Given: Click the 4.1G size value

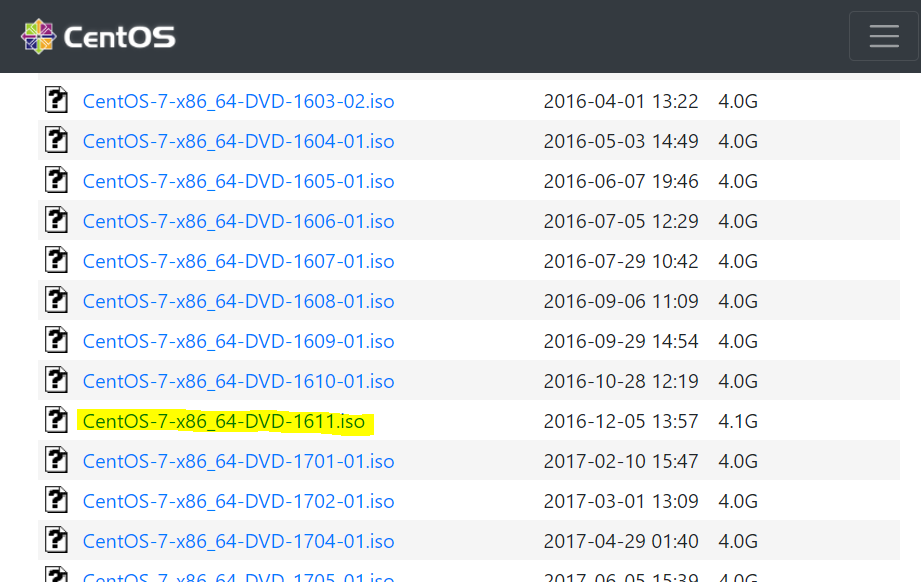Looking at the screenshot, I should (x=738, y=421).
